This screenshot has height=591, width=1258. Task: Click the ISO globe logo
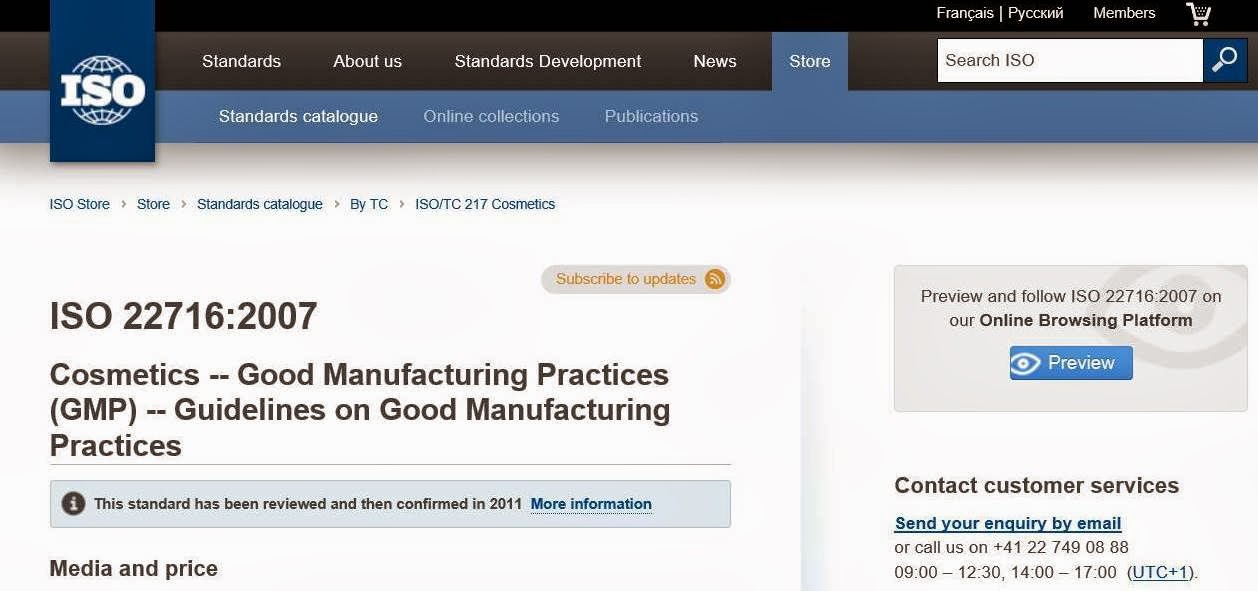pyautogui.click(x=102, y=90)
